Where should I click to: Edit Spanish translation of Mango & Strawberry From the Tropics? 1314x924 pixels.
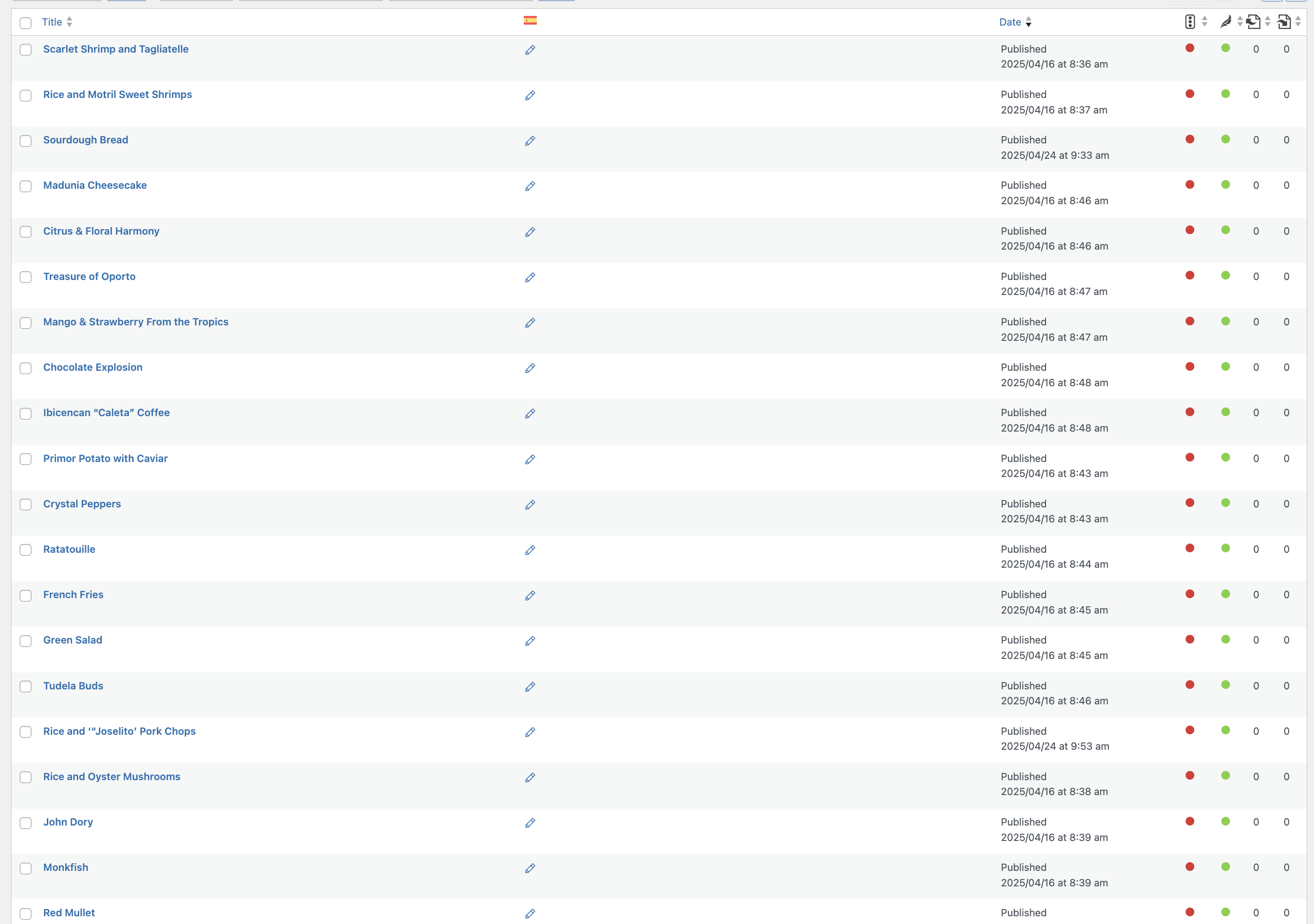pos(530,323)
